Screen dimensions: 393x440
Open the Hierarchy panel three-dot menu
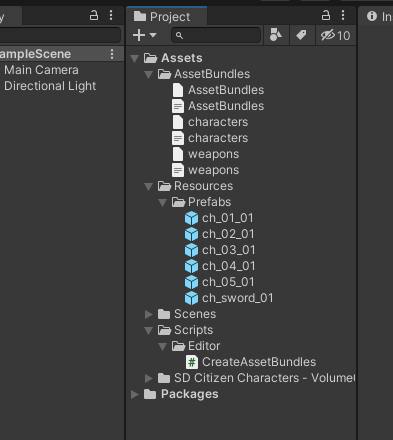(x=111, y=15)
